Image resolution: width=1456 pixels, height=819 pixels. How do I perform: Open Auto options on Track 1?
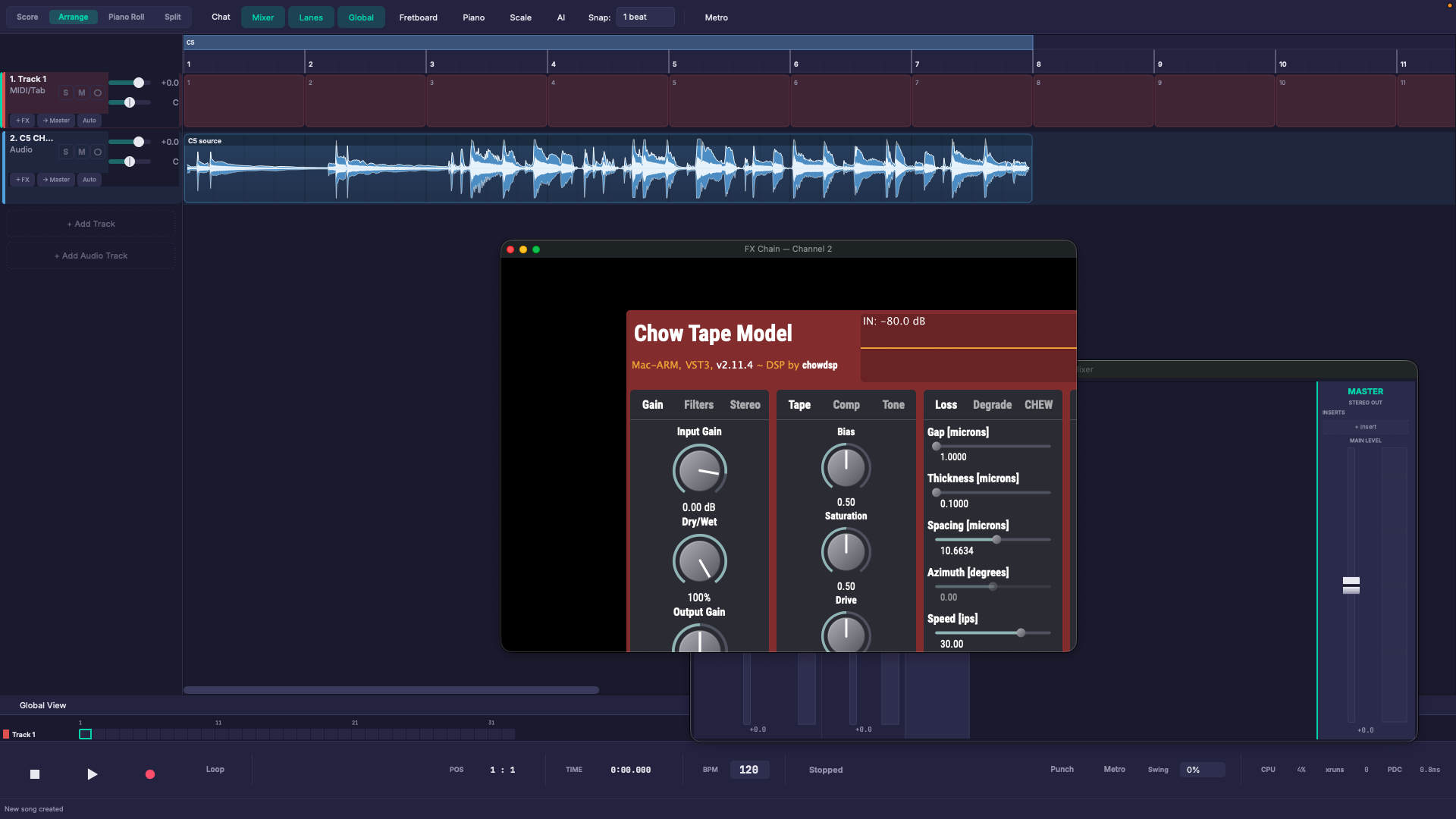pos(89,121)
